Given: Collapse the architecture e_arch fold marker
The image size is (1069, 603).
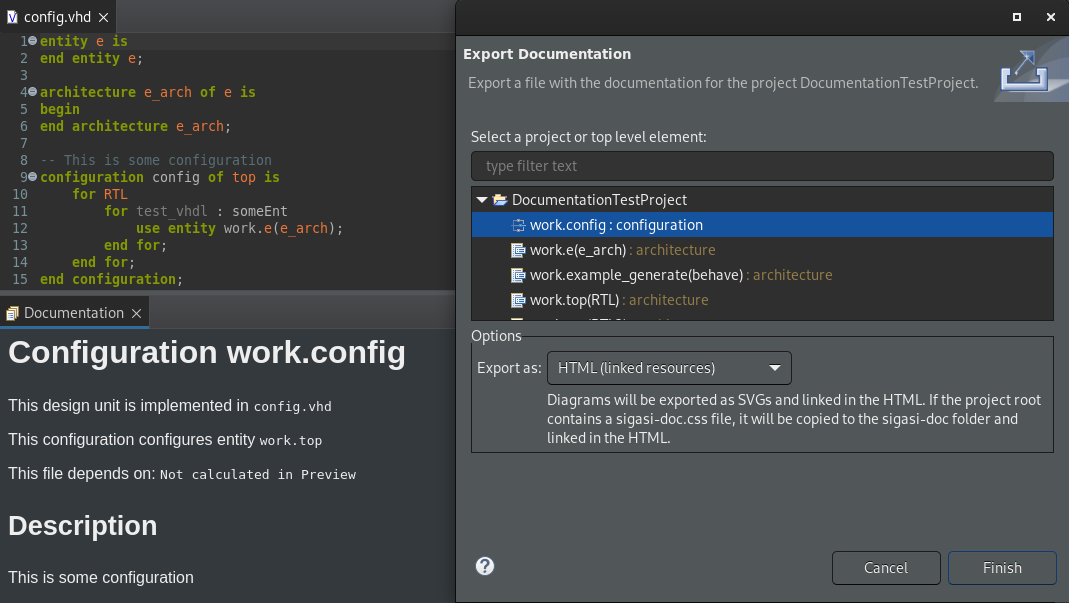Looking at the screenshot, I should 33,91.
